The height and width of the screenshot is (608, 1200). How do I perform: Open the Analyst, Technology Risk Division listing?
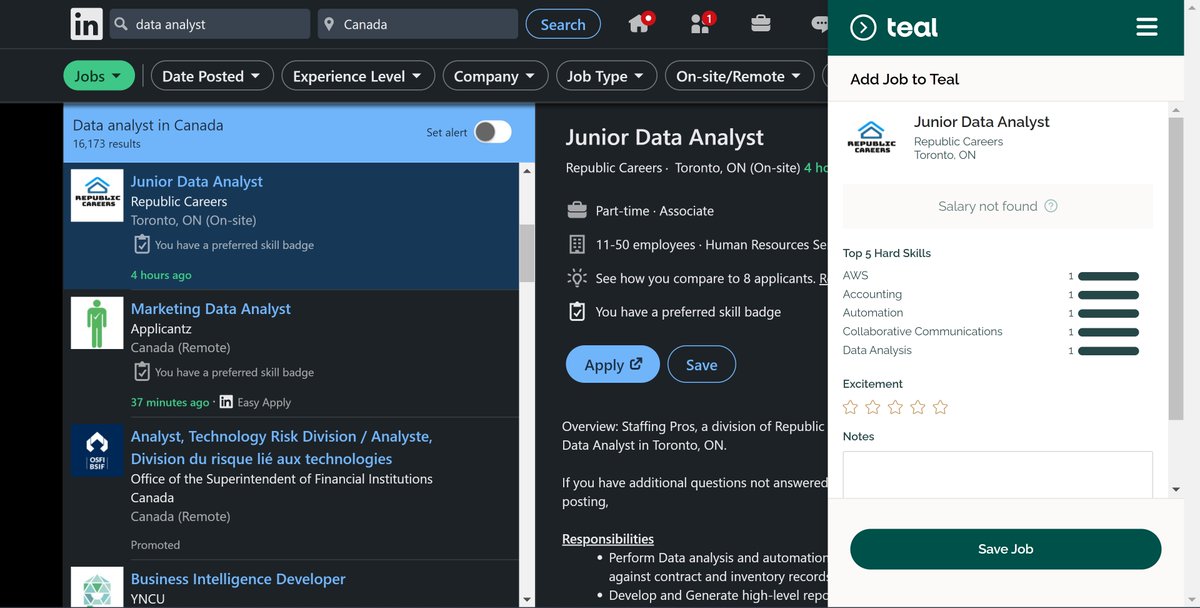[281, 447]
